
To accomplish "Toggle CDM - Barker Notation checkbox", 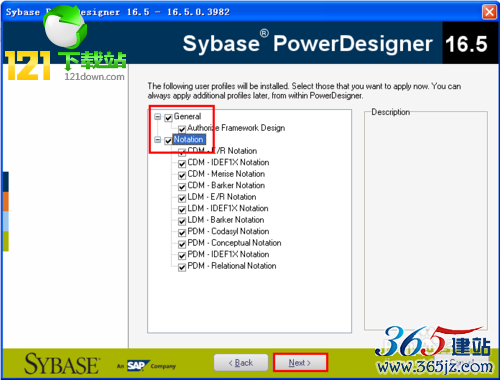I will click(x=182, y=187).
